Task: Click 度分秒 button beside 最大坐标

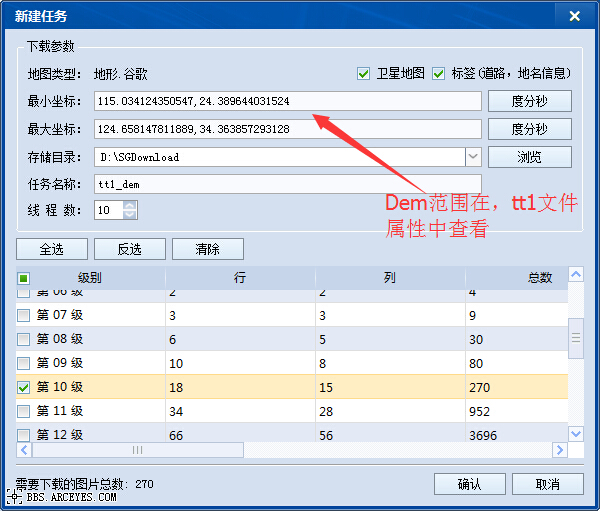Action: 529,129
